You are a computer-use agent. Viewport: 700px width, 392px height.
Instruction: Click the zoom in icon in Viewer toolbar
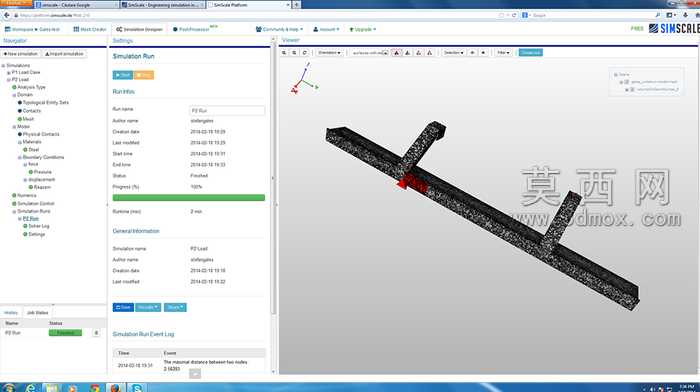[x=284, y=53]
